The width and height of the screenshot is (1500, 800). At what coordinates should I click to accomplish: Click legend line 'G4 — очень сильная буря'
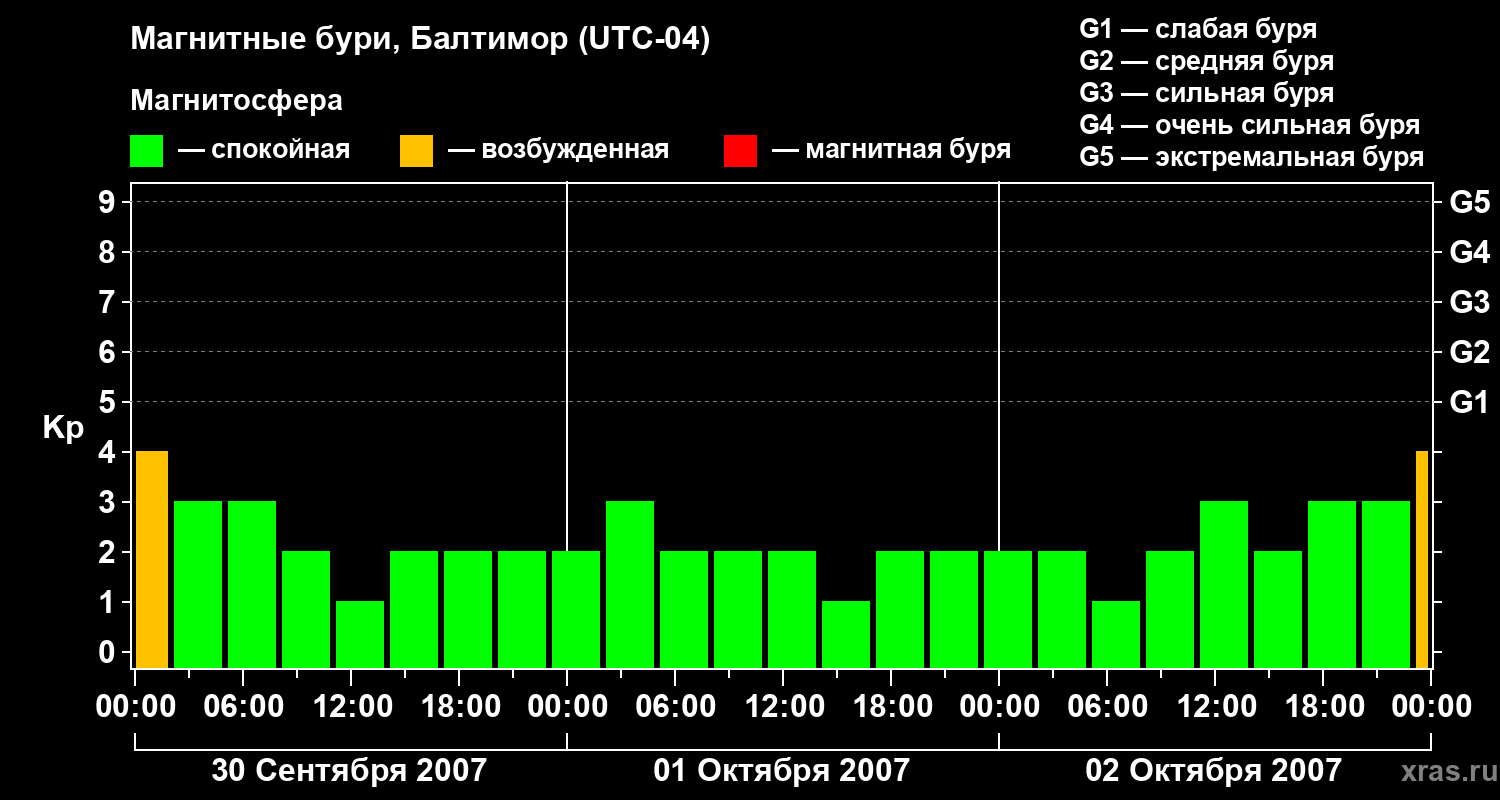pos(1250,125)
